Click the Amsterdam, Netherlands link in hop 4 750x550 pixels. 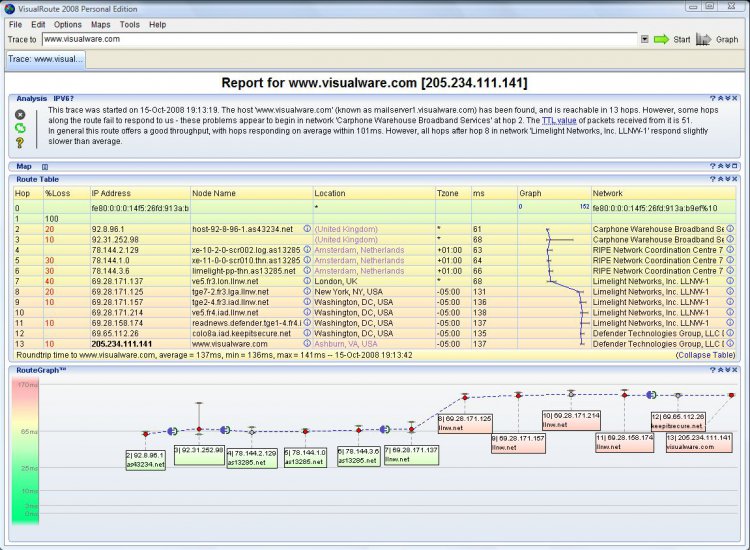coord(359,250)
